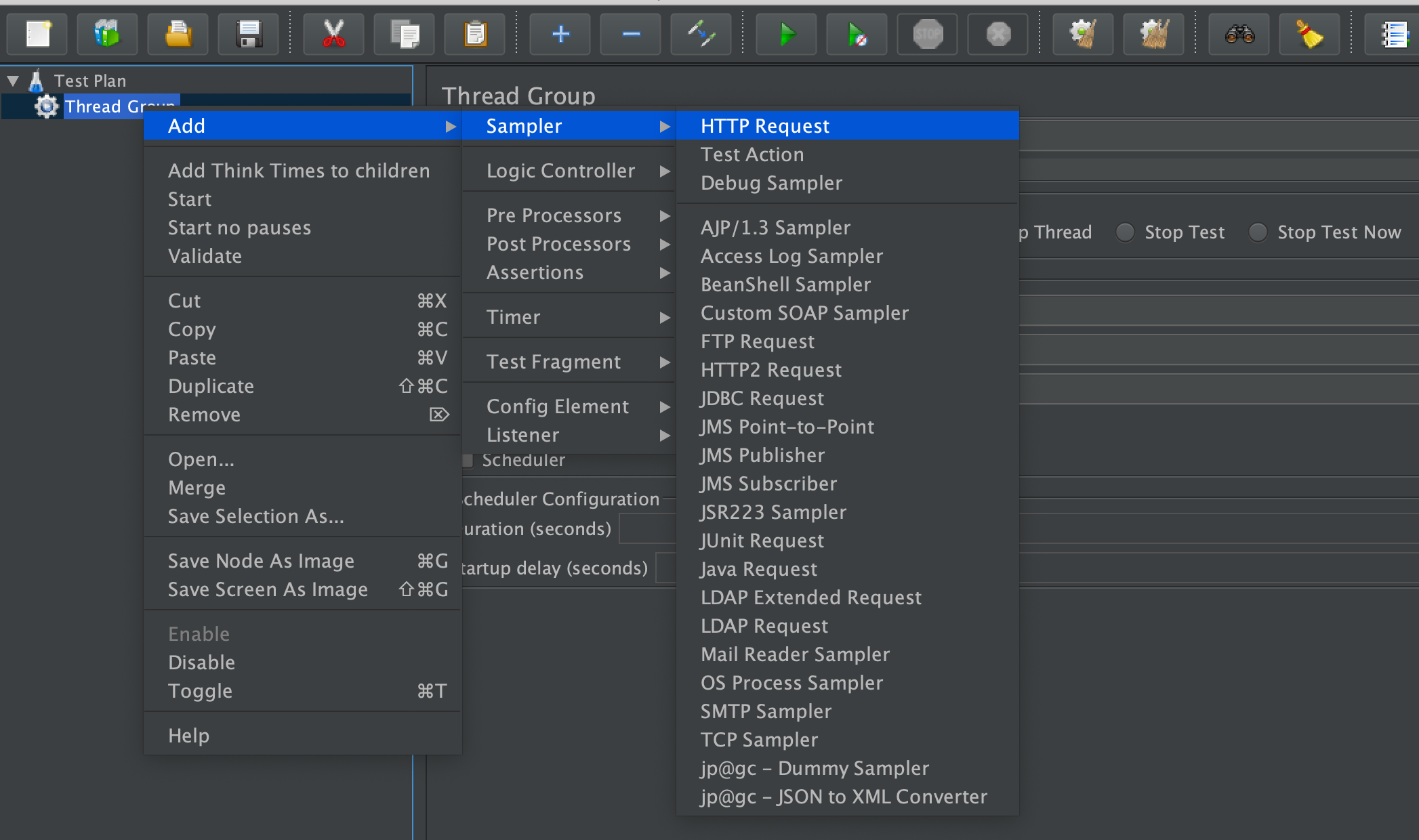Open the Templates icon in toolbar
1419x840 pixels.
click(108, 34)
